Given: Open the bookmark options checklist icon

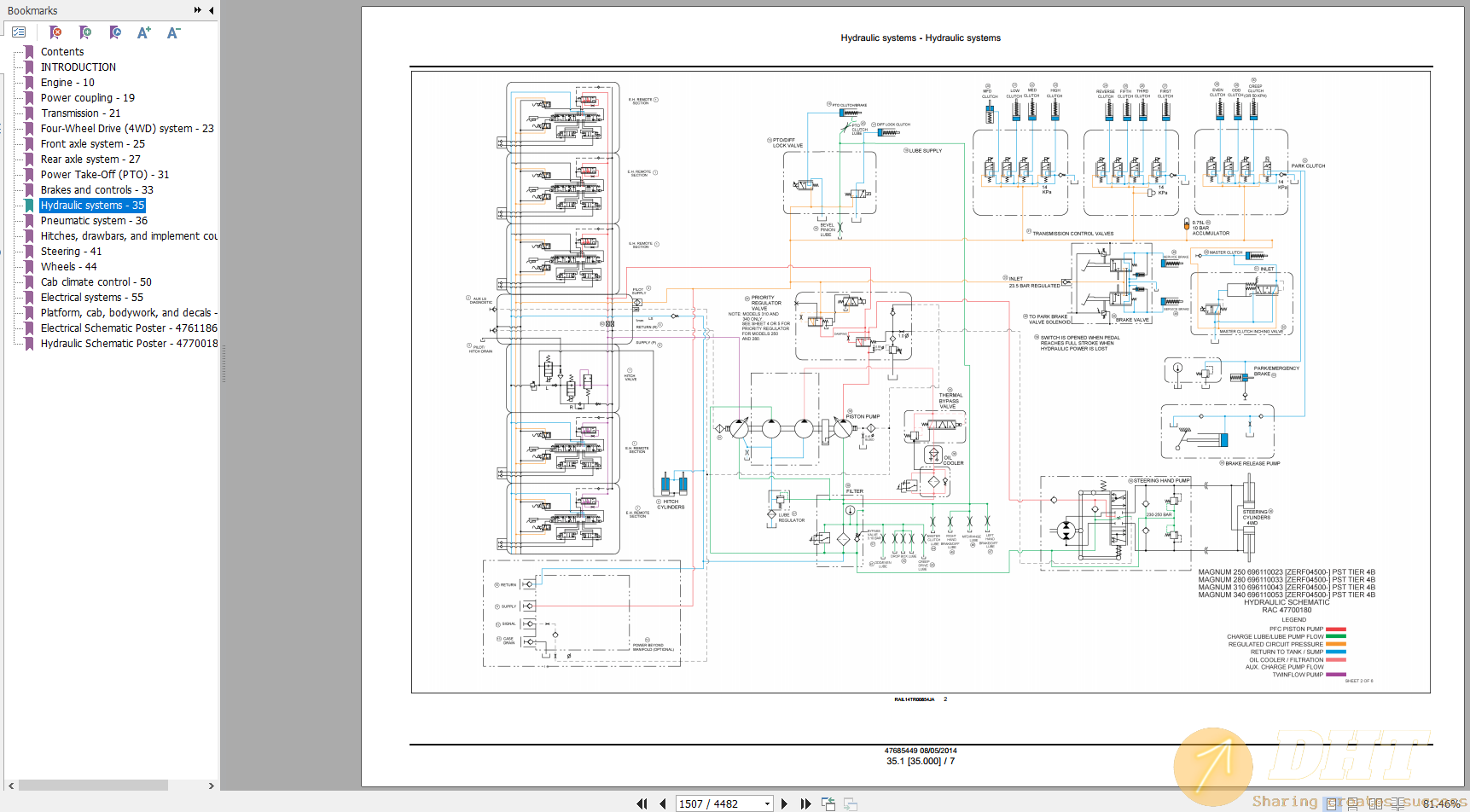Looking at the screenshot, I should point(19,32).
